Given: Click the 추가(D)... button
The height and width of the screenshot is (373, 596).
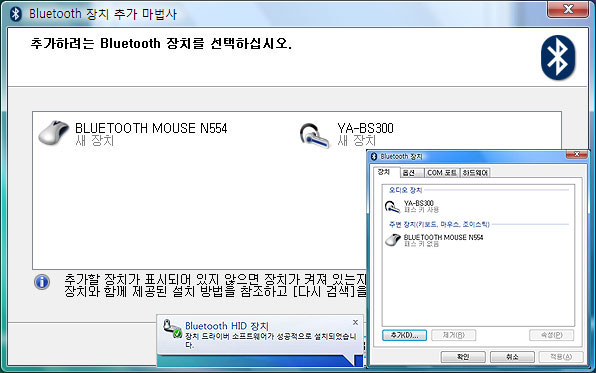Looking at the screenshot, I should point(404,335).
